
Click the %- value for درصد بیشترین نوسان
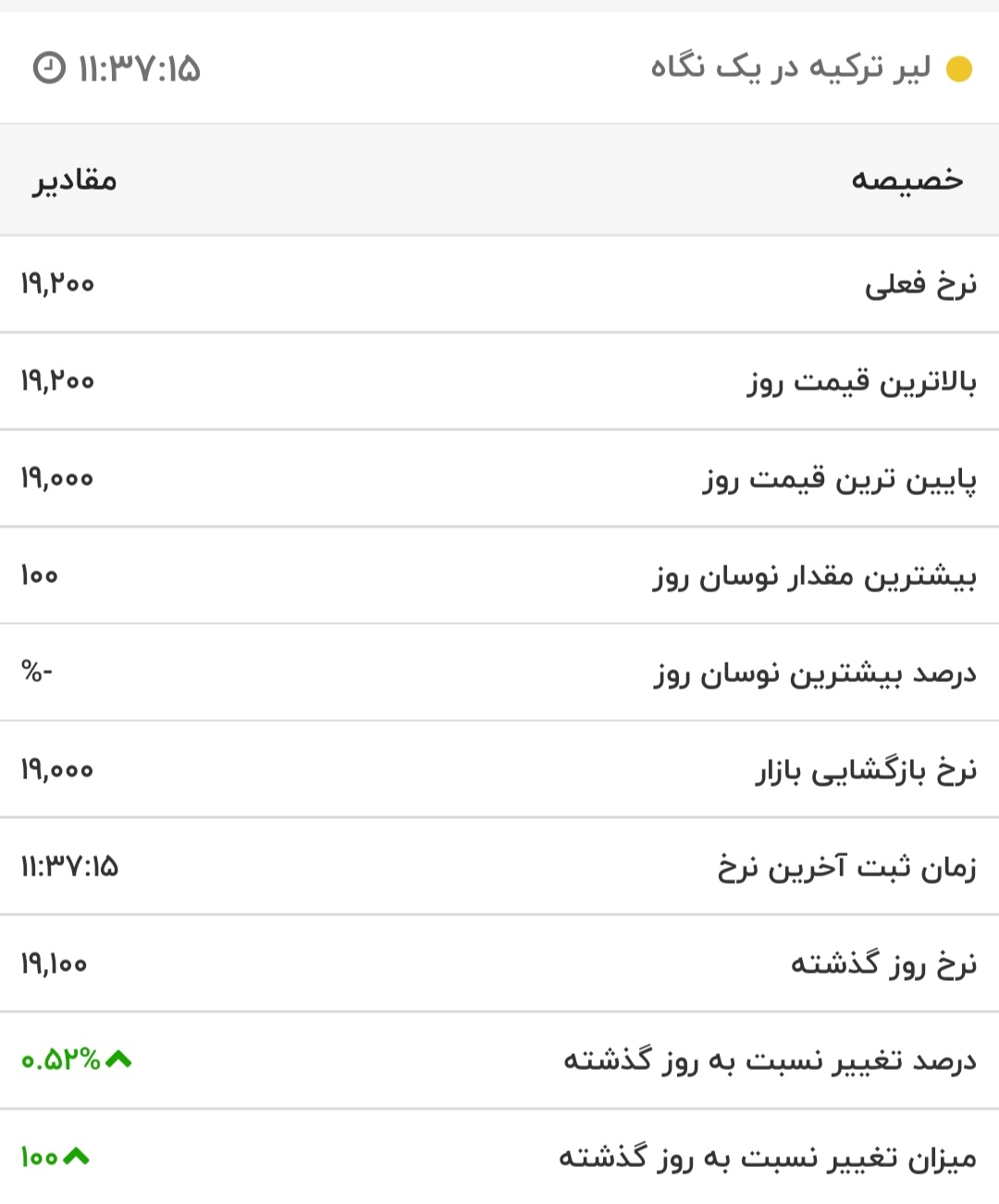click(37, 672)
